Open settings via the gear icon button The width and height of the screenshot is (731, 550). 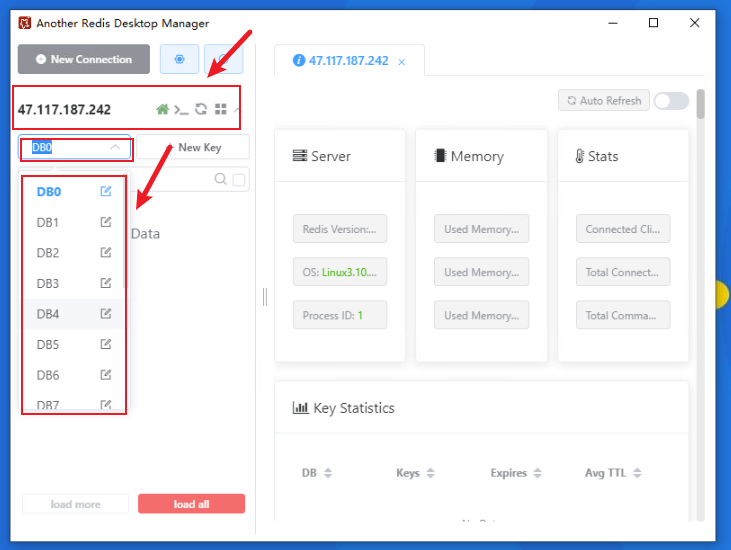click(179, 59)
